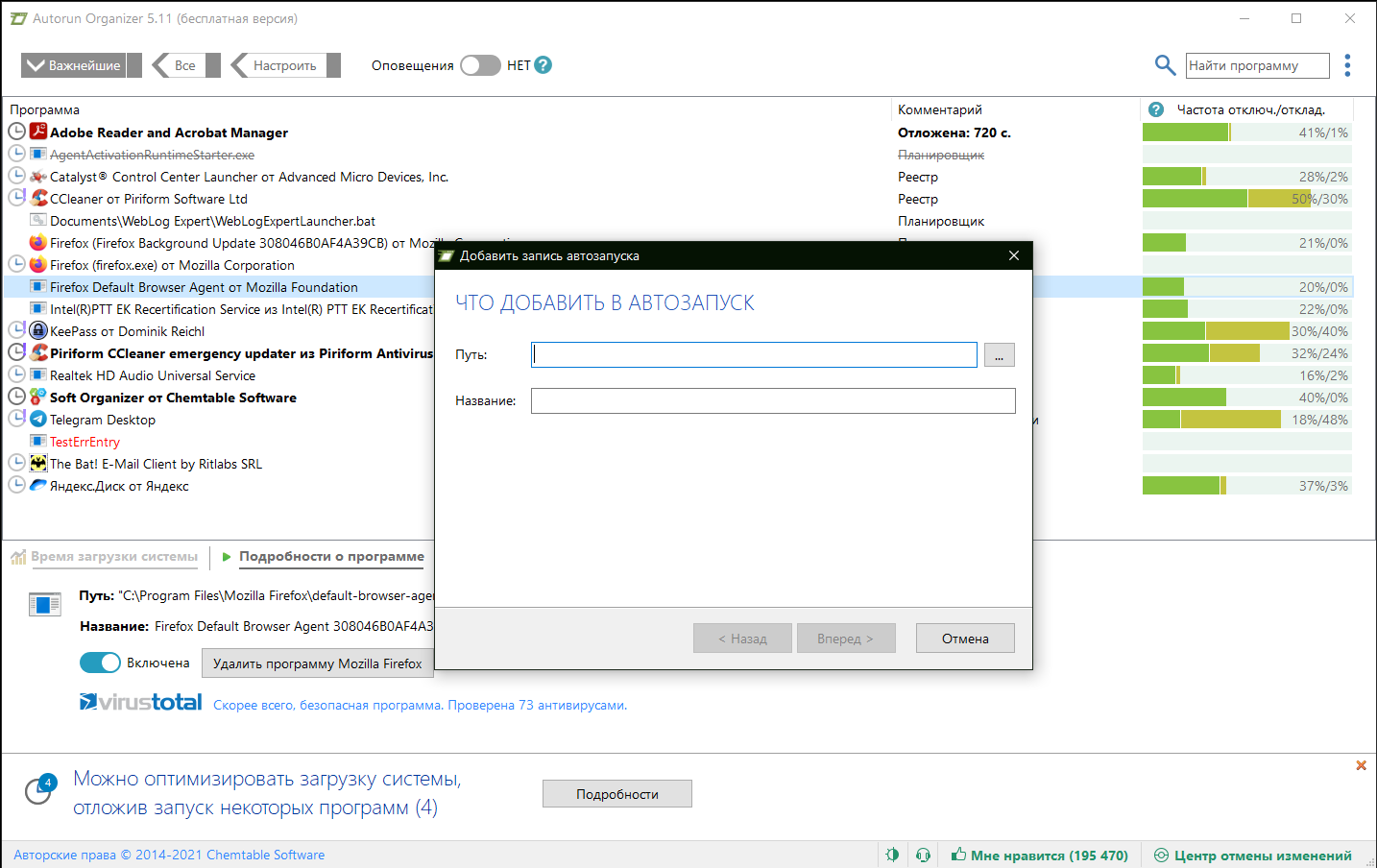This screenshot has width=1377, height=868.
Task: Click the help icon in frequency column header
Action: 1156,109
